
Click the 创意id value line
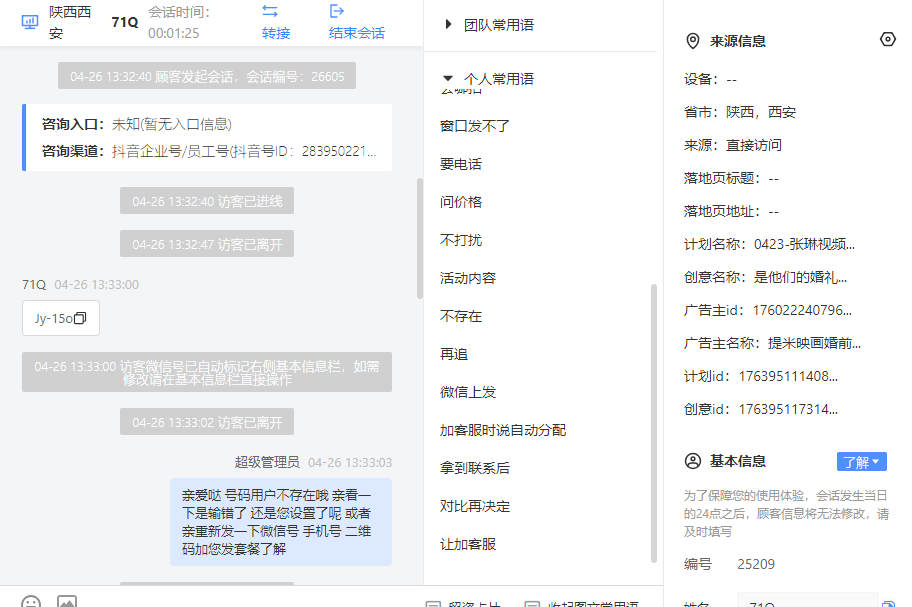click(761, 409)
